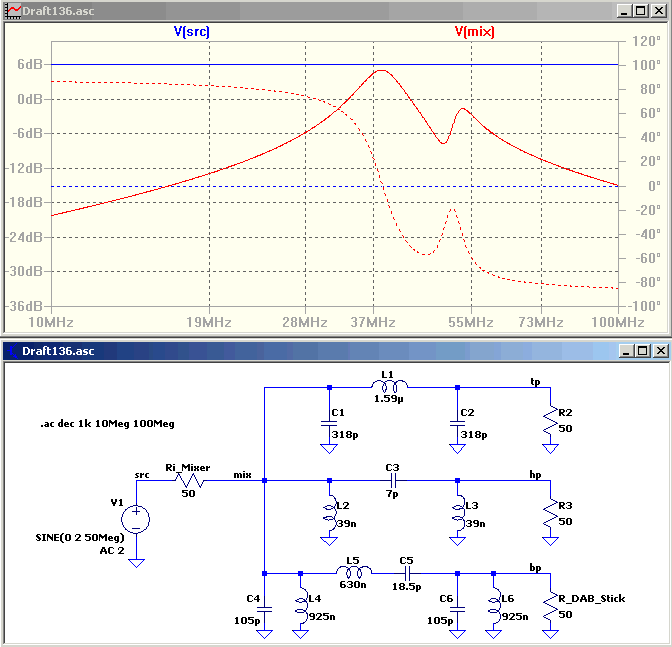Select the Ri_Mixer resistor symbol

(189, 481)
